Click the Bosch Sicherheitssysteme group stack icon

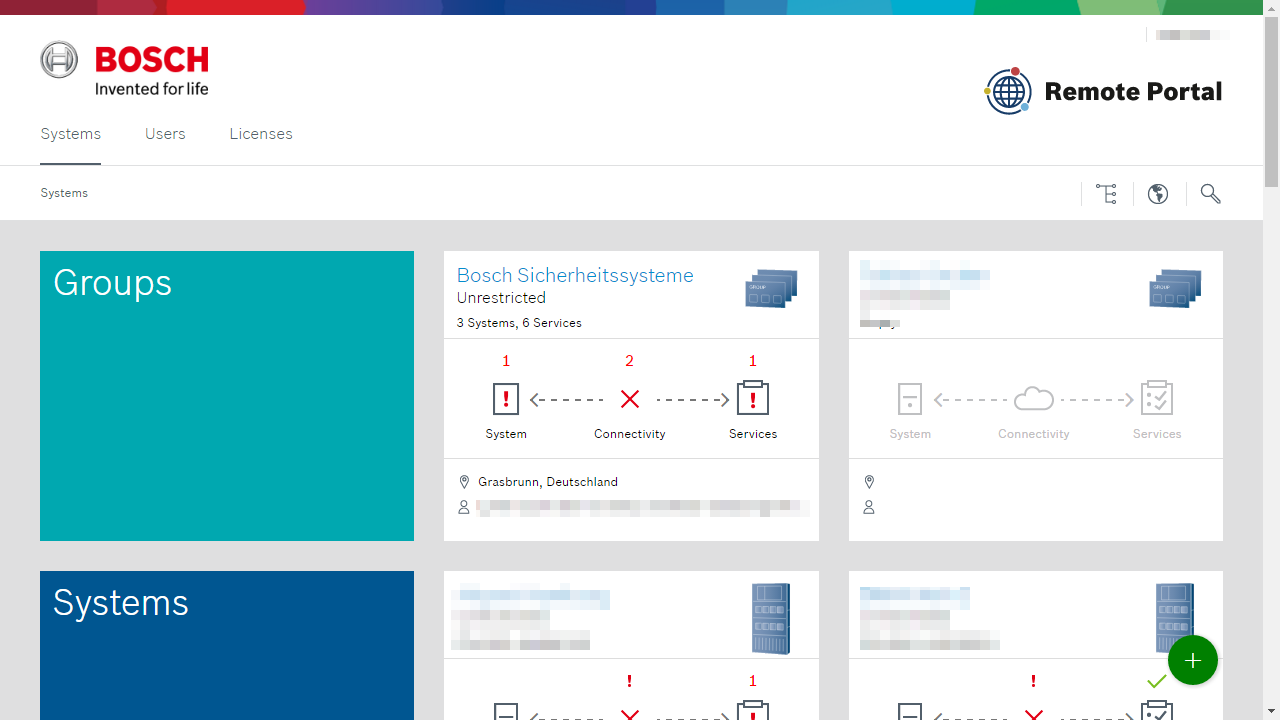click(x=771, y=289)
